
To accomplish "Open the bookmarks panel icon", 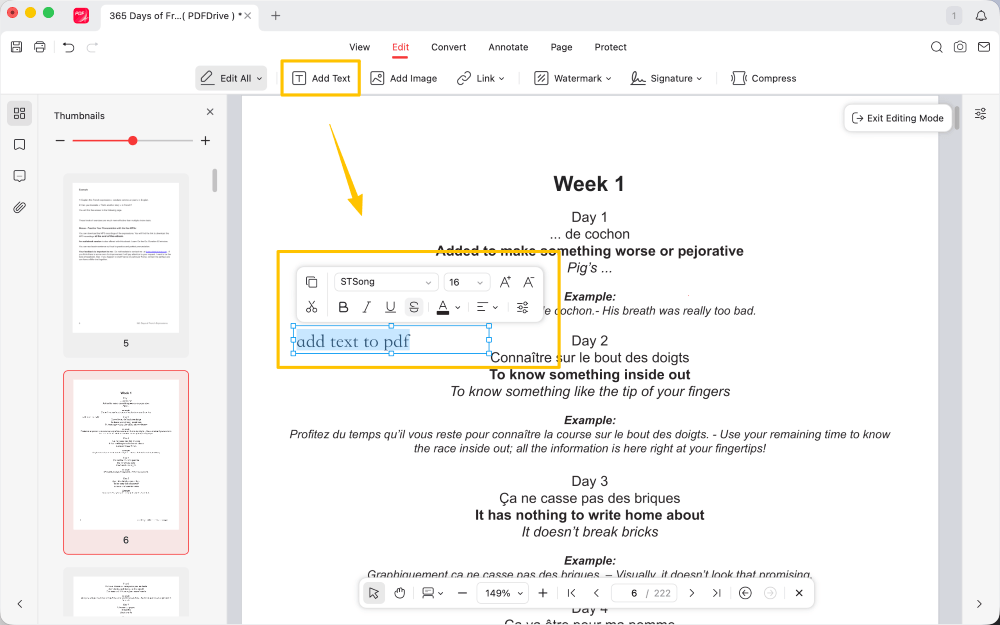I will tap(19, 145).
